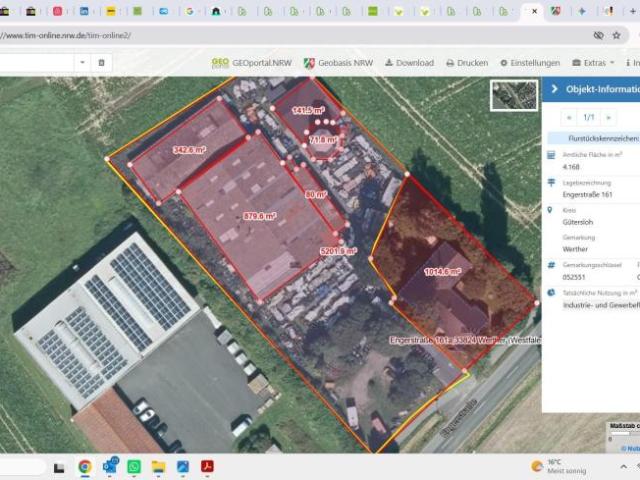Screen dimensions: 640x480
Task: Switch to the dark house icon tab
Action: click(x=216, y=11)
